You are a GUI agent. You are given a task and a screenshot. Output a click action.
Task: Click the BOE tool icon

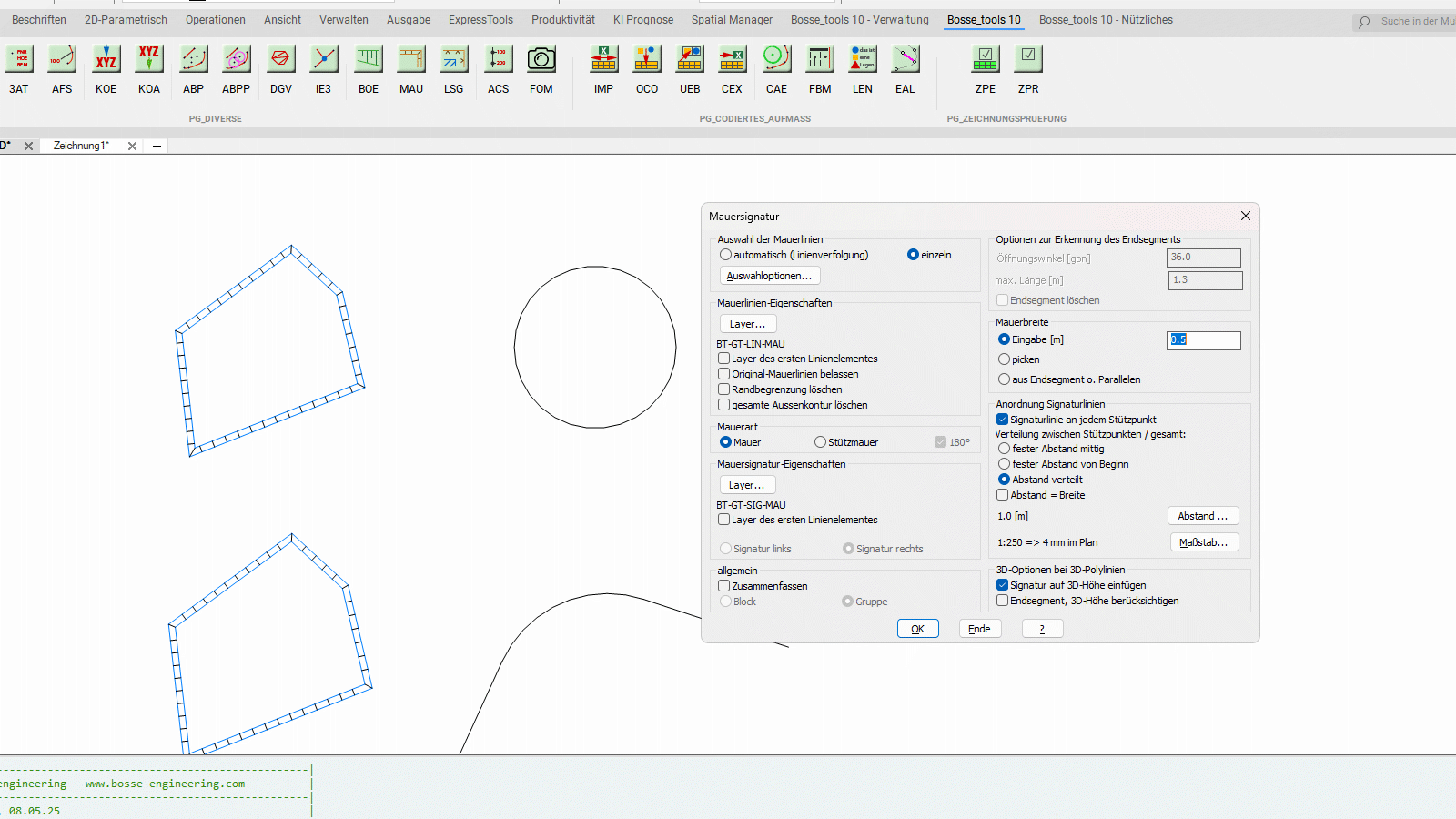click(368, 60)
